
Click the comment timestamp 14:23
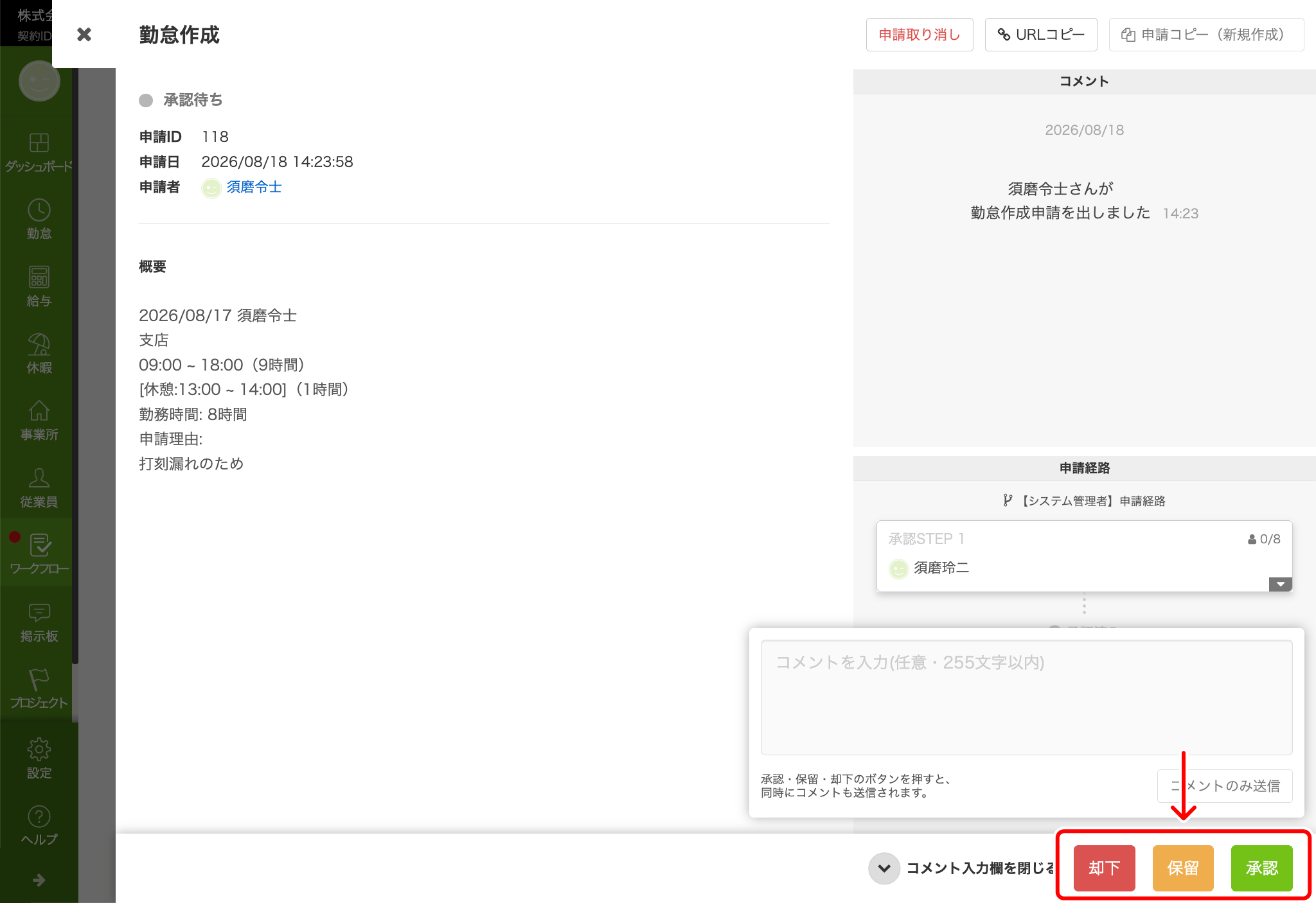(1180, 213)
